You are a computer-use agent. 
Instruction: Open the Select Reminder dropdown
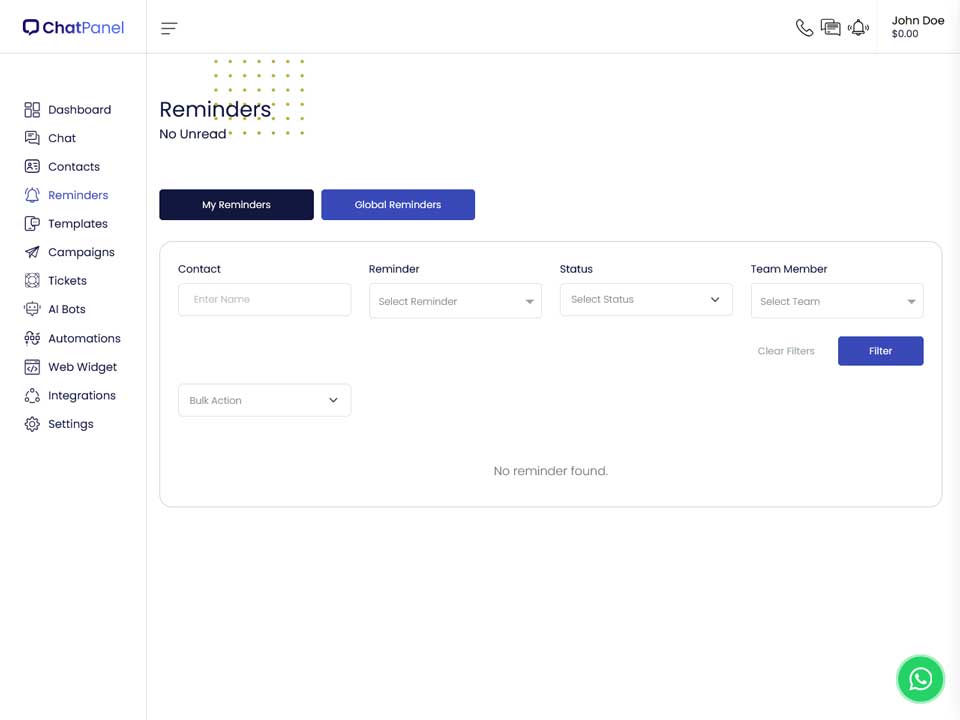tap(456, 301)
